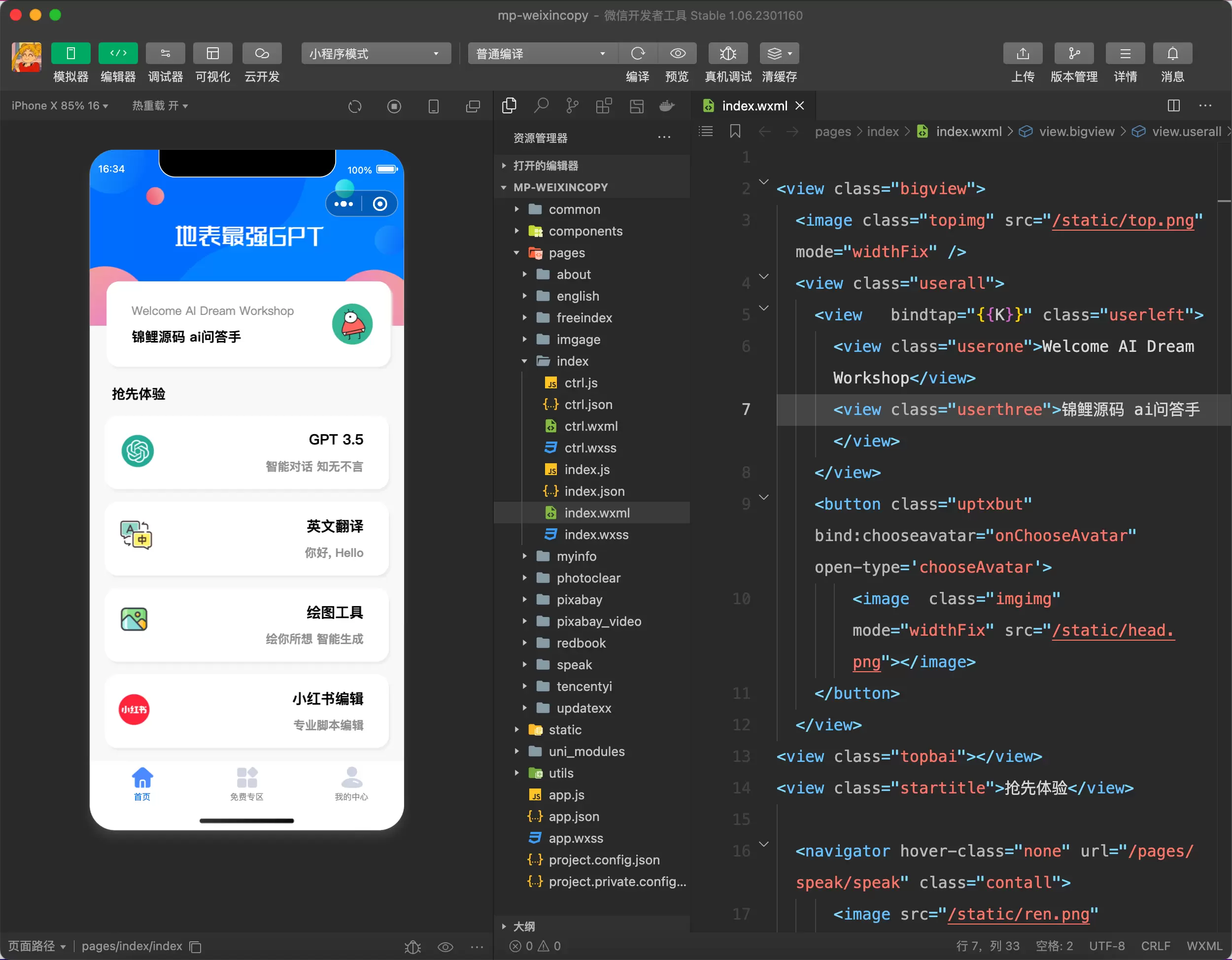Close the index.wxml tab

click(800, 106)
